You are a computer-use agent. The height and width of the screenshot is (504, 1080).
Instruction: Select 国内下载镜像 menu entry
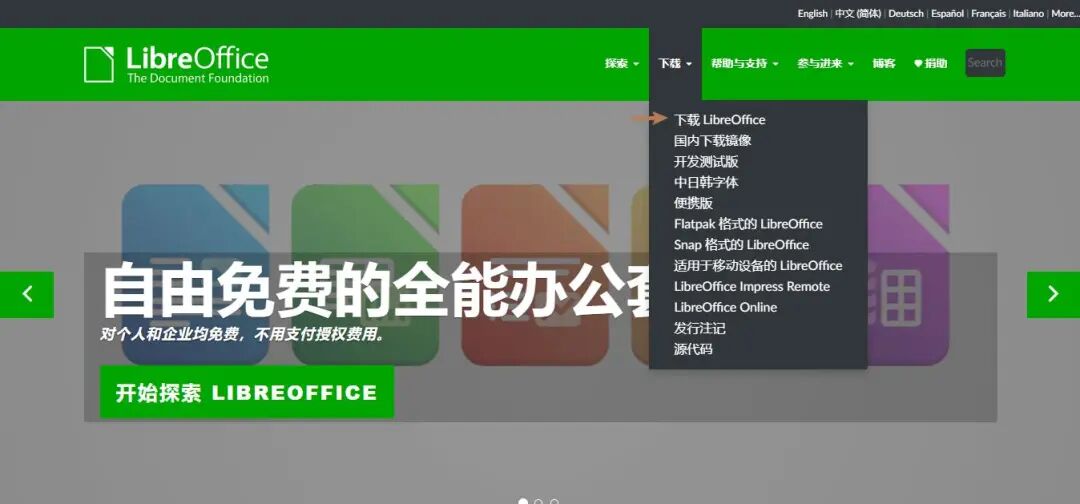[712, 140]
